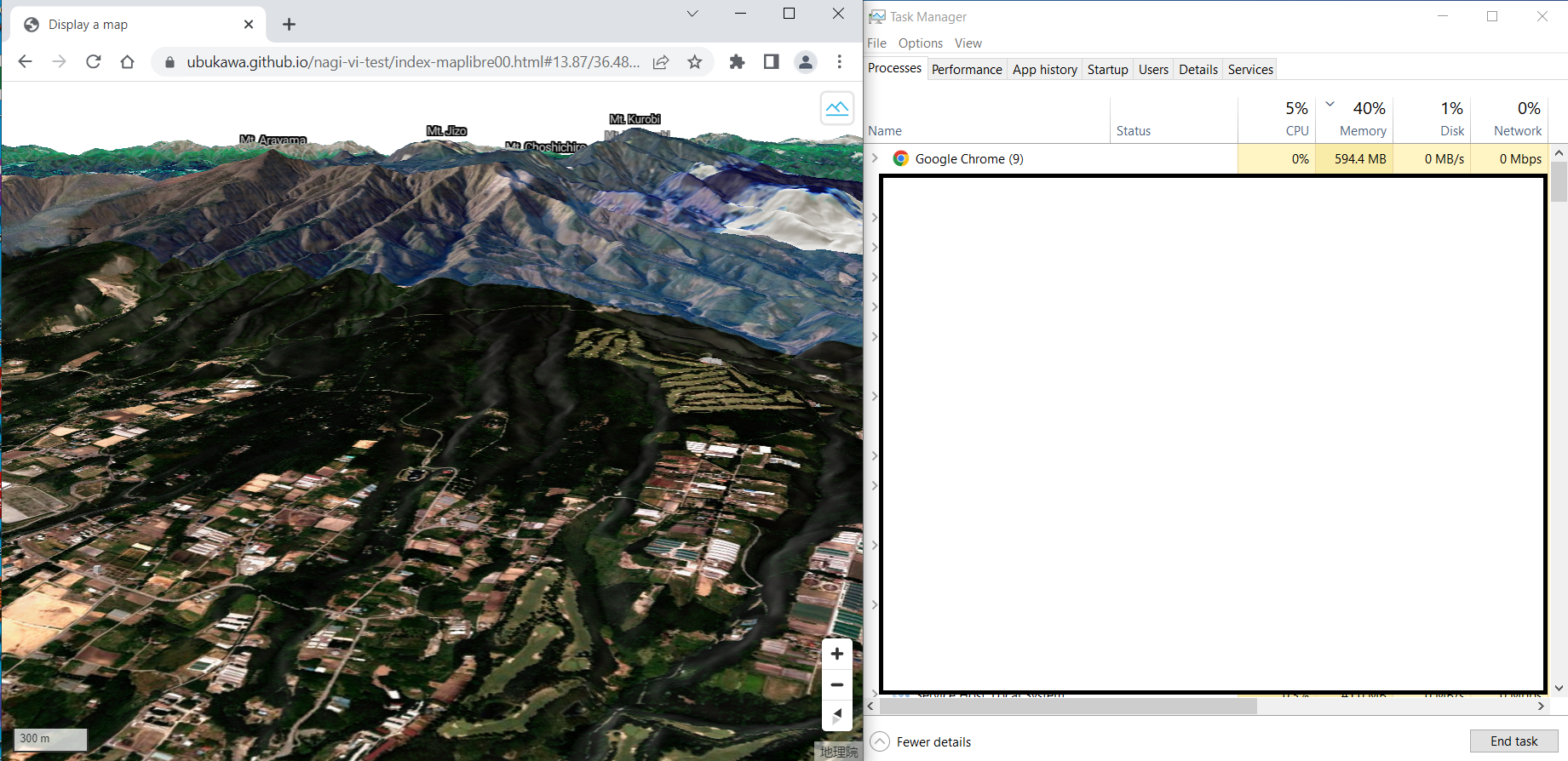
Task: Zoom out on the map
Action: (x=837, y=684)
